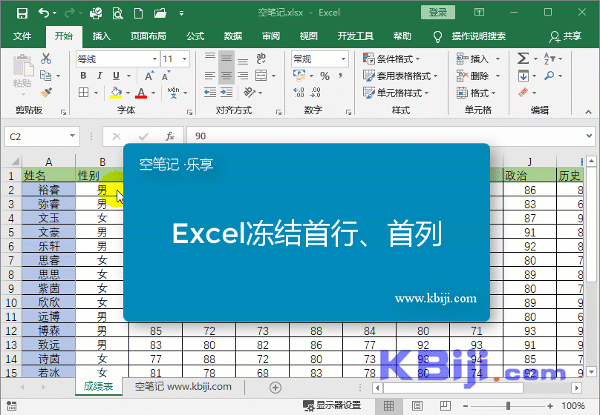The height and width of the screenshot is (415, 600).
Task: Merge and center cells icon
Action: pos(261,76)
